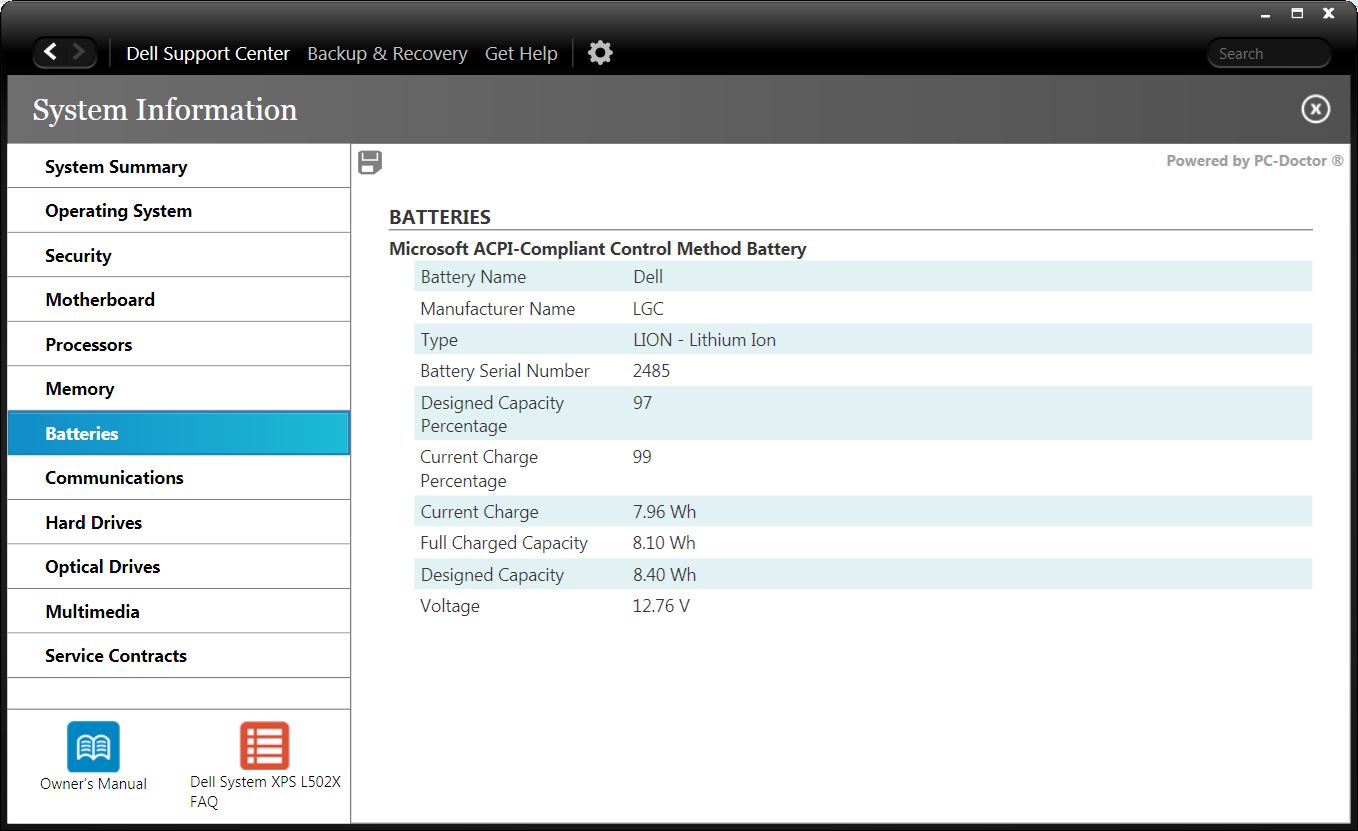Click the Current Charge Percentage value '99'
This screenshot has height=831, width=1358.
click(642, 457)
